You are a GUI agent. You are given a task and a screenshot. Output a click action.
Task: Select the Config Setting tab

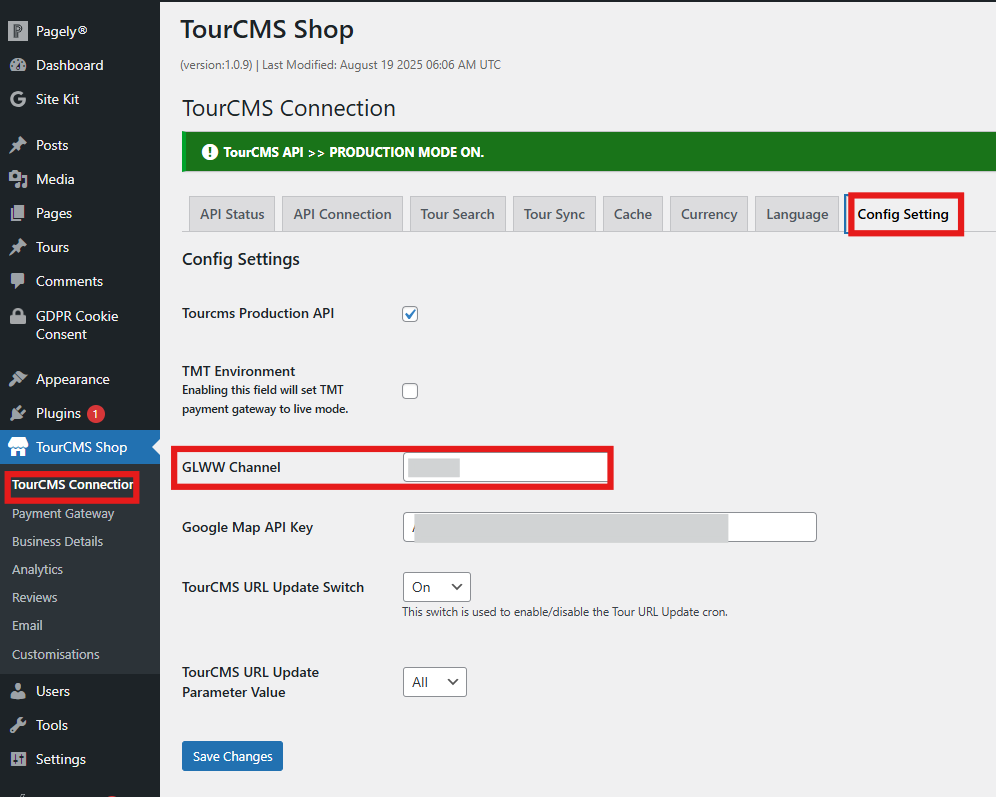(x=903, y=214)
